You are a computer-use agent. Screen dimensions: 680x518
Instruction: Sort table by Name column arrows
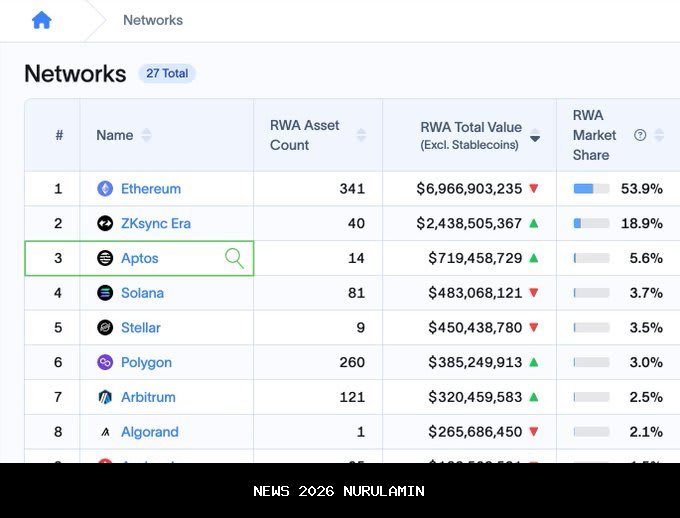click(x=147, y=135)
